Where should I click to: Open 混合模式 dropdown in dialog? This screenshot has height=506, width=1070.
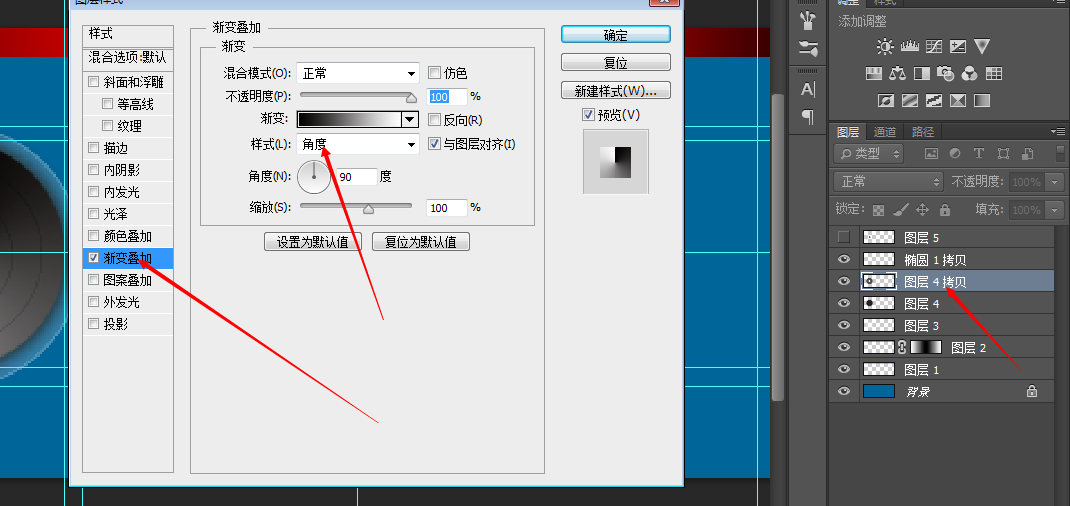coord(358,72)
